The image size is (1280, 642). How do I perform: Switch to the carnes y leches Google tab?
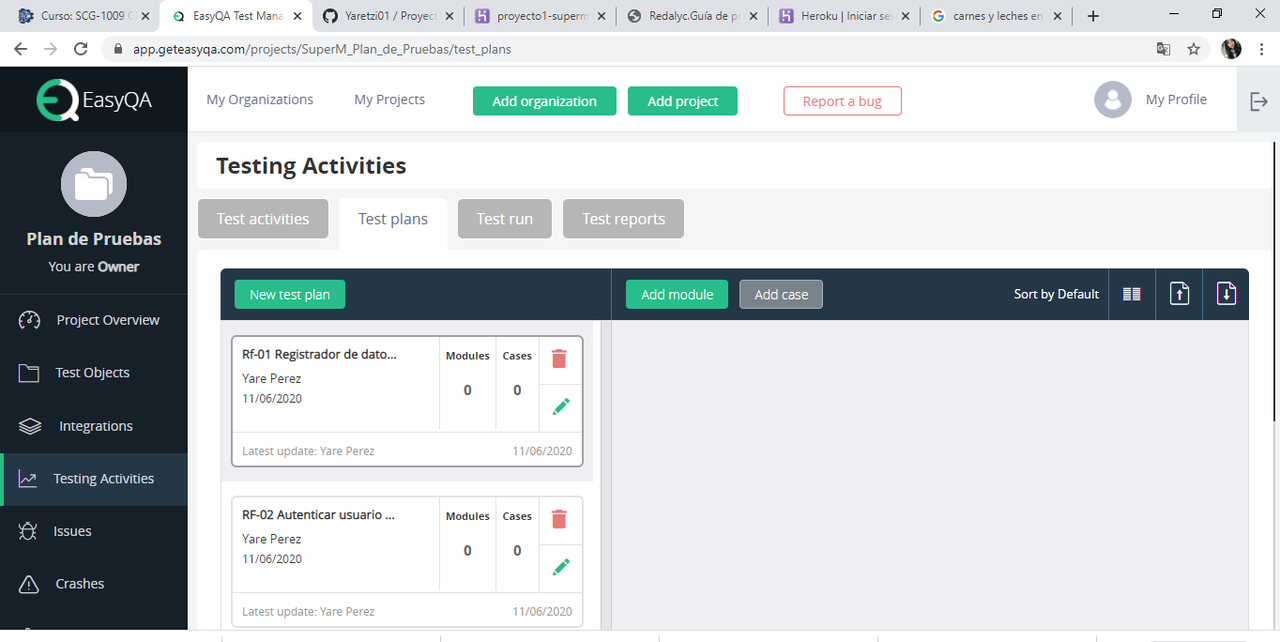pyautogui.click(x=997, y=16)
